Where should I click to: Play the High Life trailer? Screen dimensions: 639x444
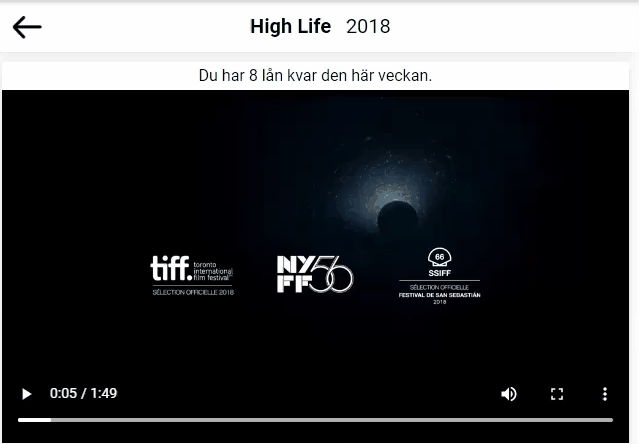26,394
